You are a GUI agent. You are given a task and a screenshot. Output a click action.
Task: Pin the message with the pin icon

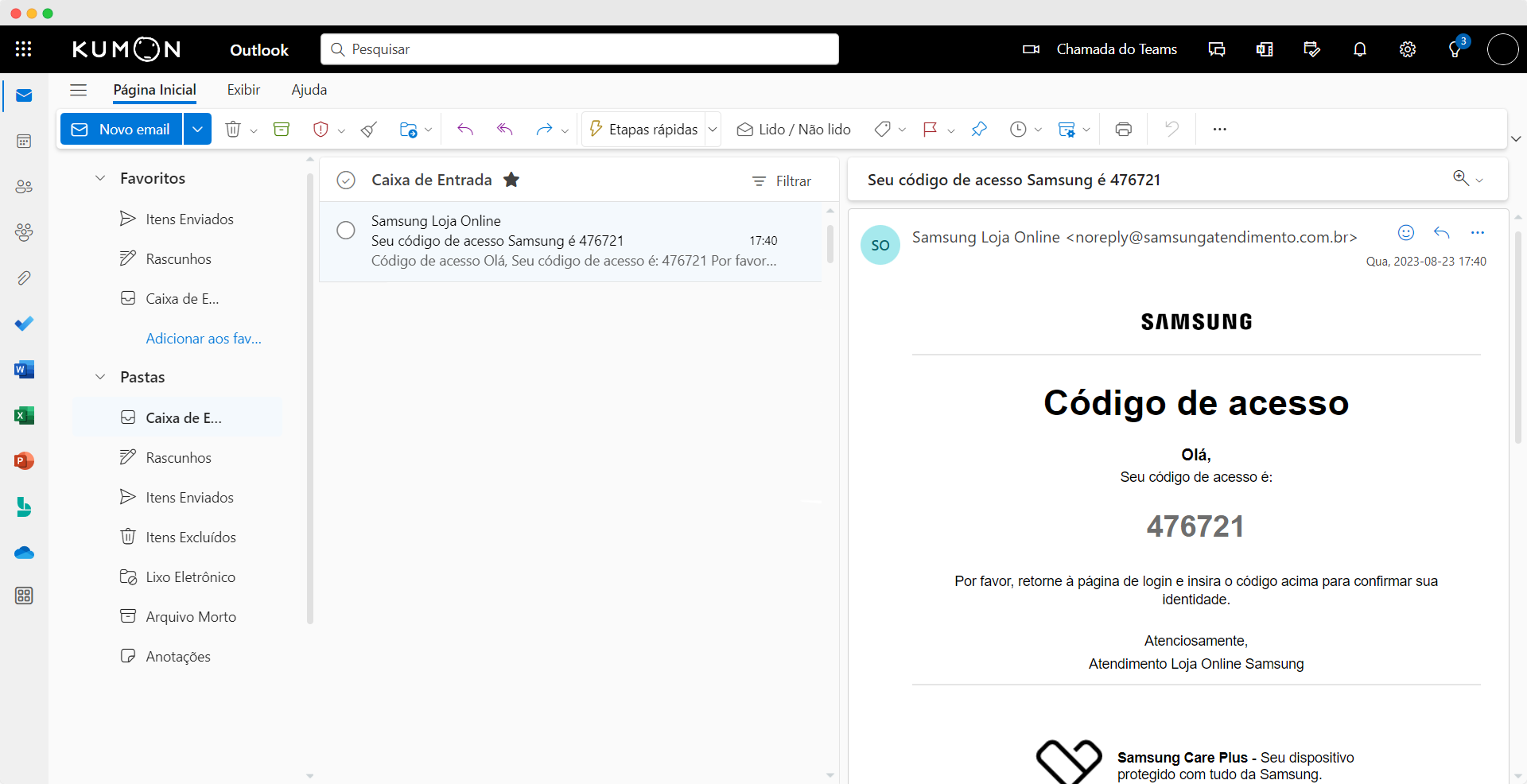pos(979,129)
